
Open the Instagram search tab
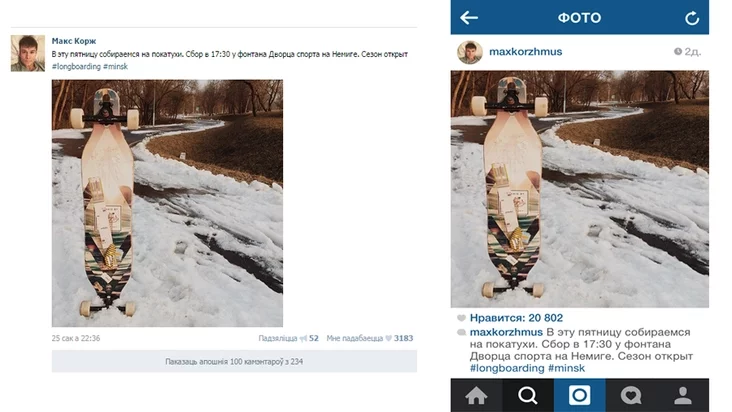point(528,396)
